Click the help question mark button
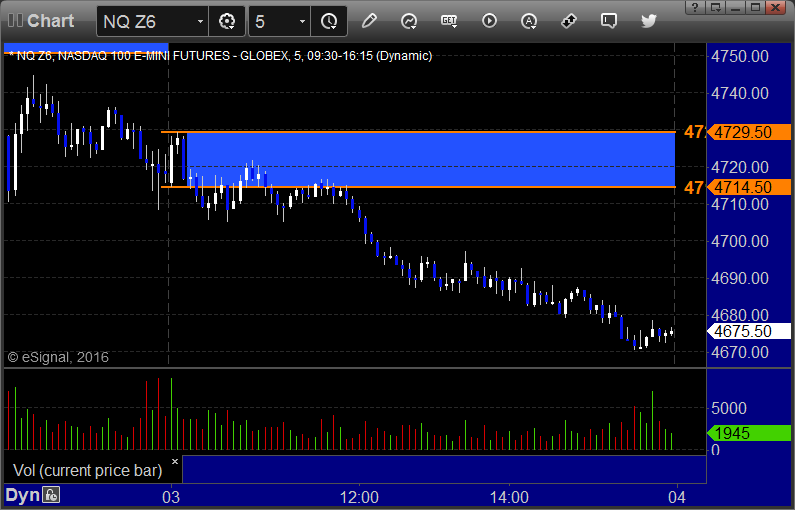The width and height of the screenshot is (795, 510). 695,7
